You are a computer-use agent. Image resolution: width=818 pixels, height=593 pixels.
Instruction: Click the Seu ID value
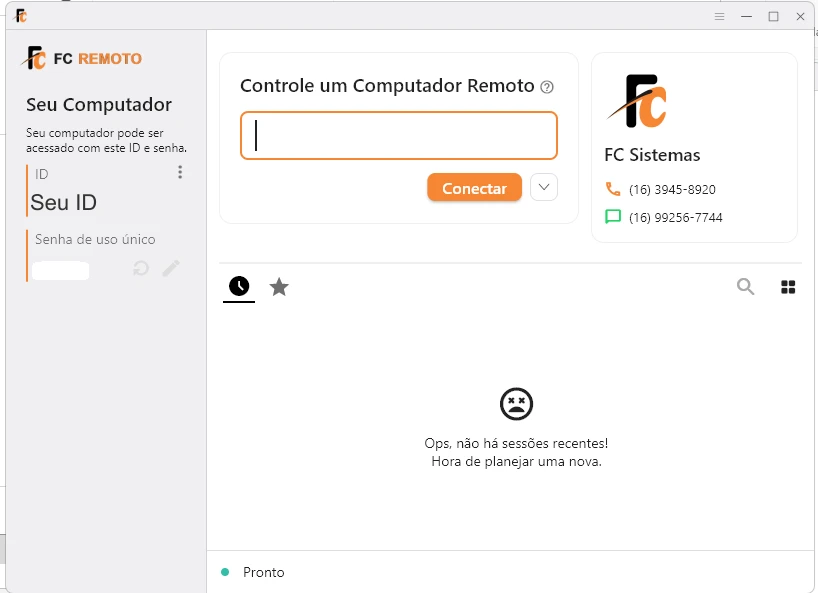coord(64,202)
